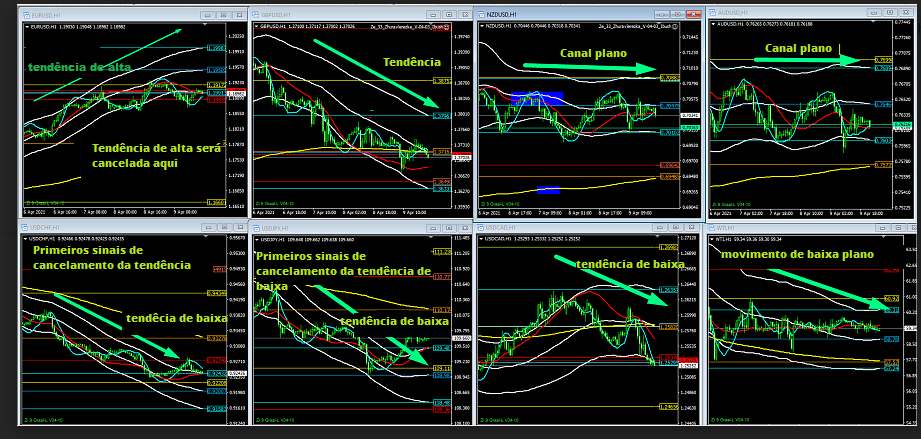Click the USDCAD,H1 chart window icon
921x439 pixels.
[483, 228]
